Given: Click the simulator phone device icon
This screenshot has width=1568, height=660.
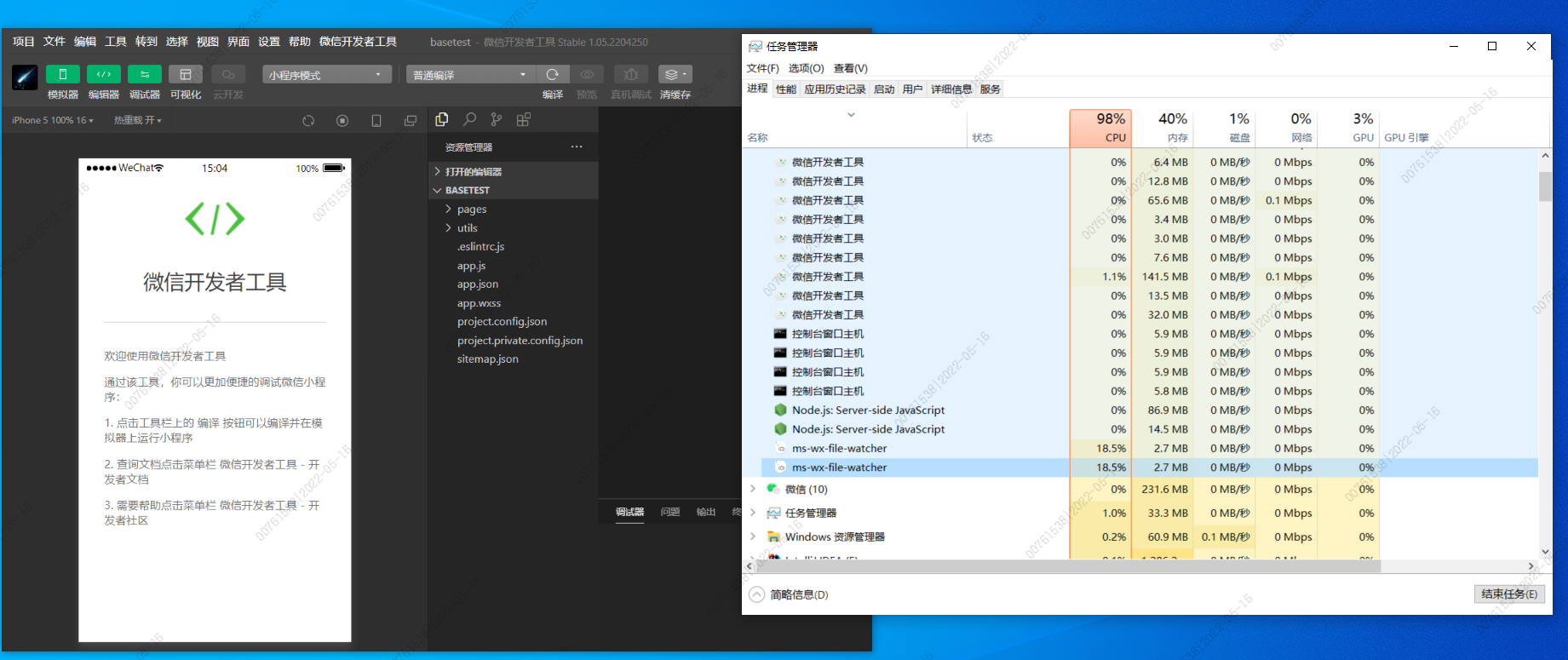Looking at the screenshot, I should pyautogui.click(x=376, y=121).
